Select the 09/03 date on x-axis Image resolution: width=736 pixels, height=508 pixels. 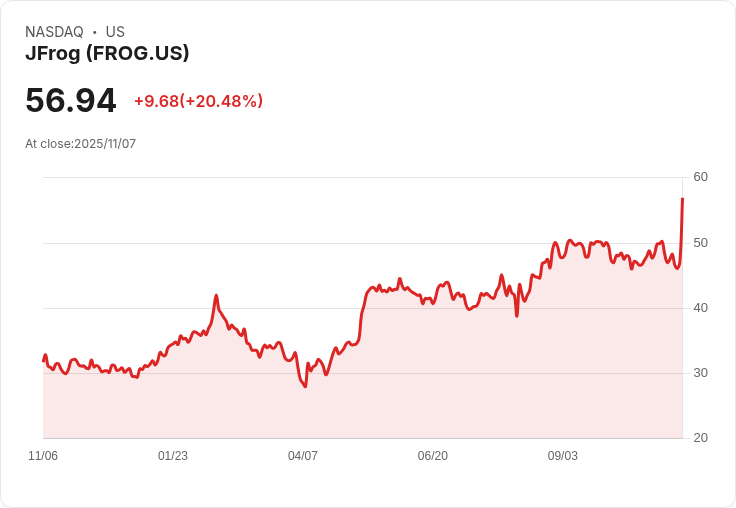click(563, 456)
